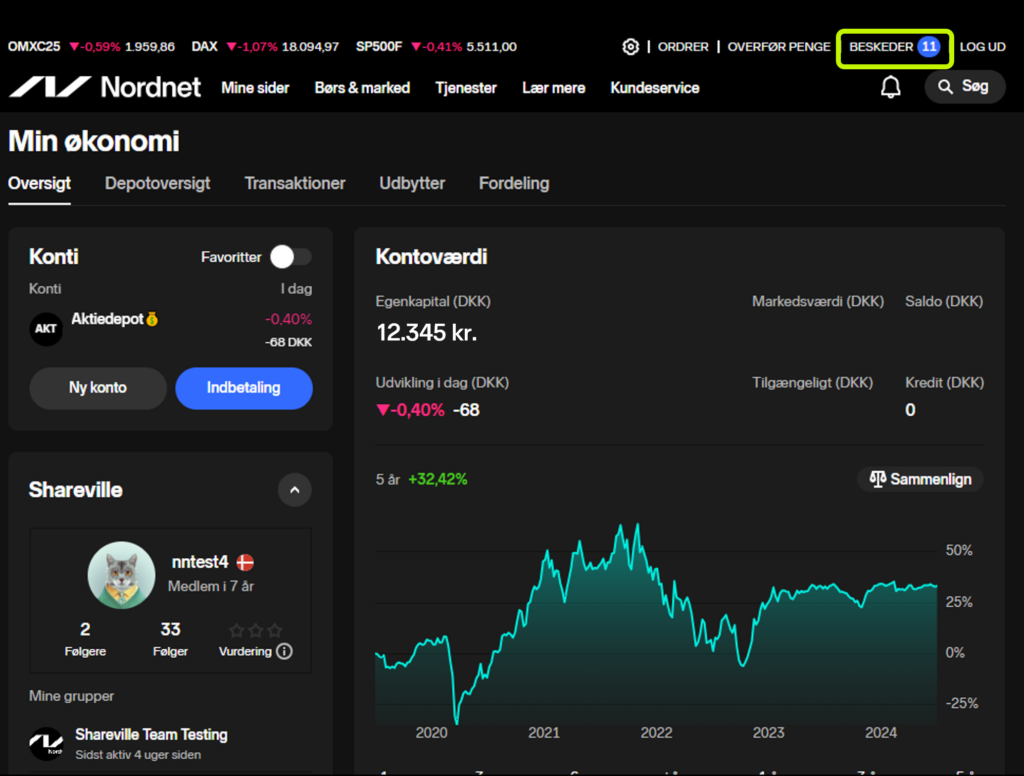
Task: Click the DAX index ticker
Action: (x=265, y=47)
